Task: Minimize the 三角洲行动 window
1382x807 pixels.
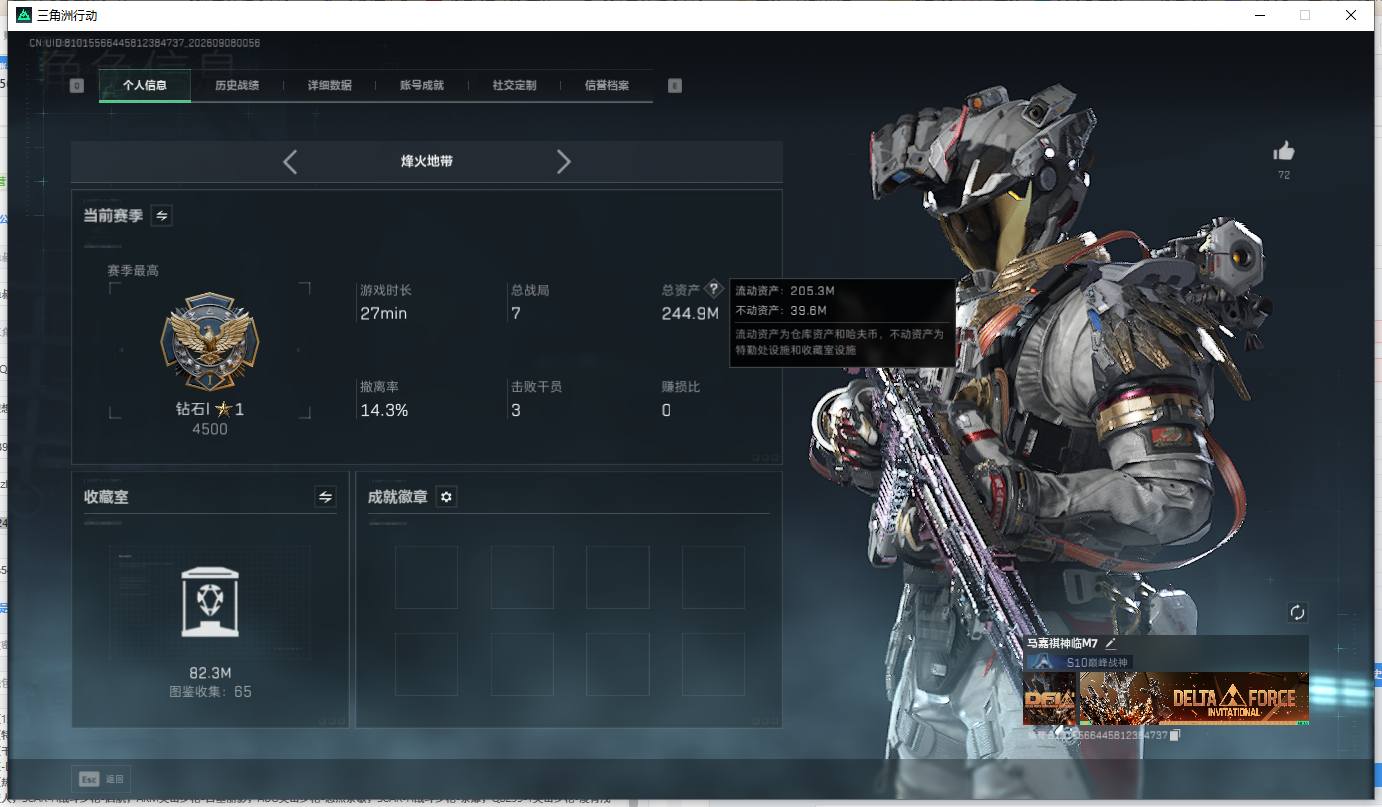Action: pos(1260,15)
